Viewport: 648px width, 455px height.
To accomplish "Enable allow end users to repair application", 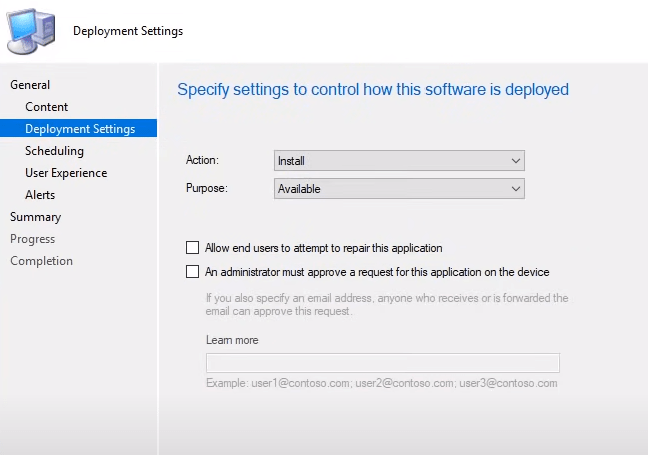I will click(192, 248).
